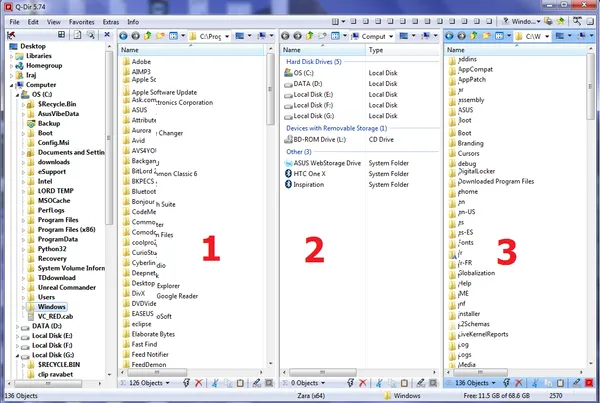Click the lightning icon beside 126 Objects

186,383
